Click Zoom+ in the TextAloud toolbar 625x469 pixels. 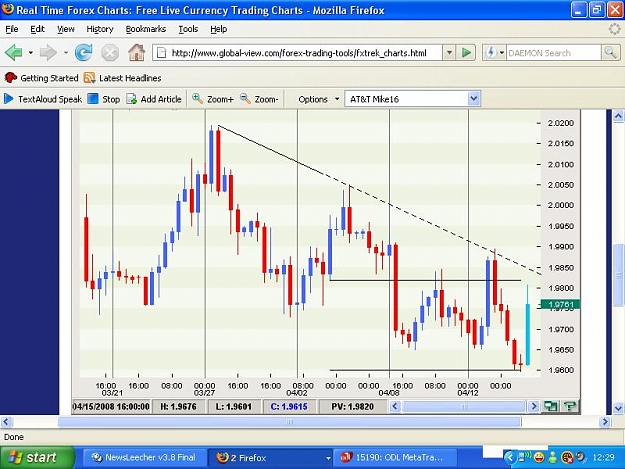(213, 99)
